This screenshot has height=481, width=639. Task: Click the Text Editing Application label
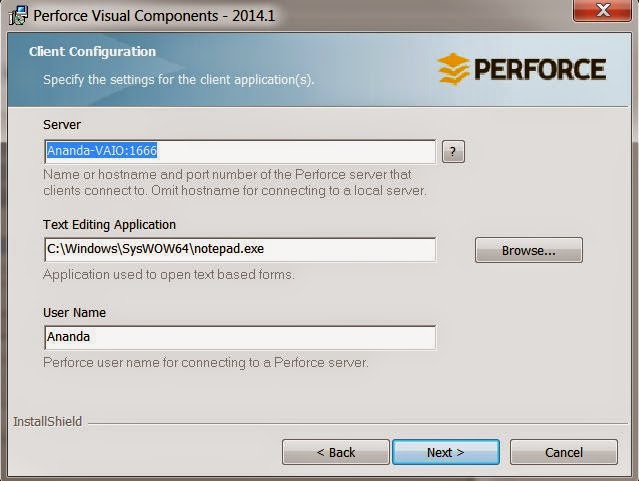pyautogui.click(x=109, y=225)
